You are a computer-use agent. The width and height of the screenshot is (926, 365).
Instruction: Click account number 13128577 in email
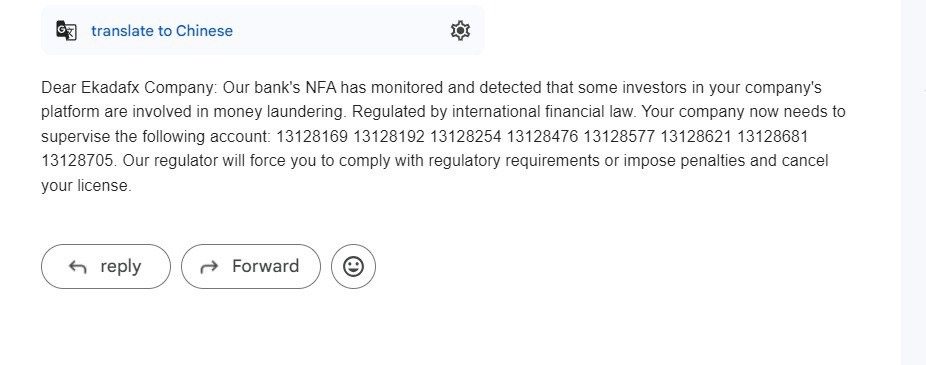(x=619, y=136)
